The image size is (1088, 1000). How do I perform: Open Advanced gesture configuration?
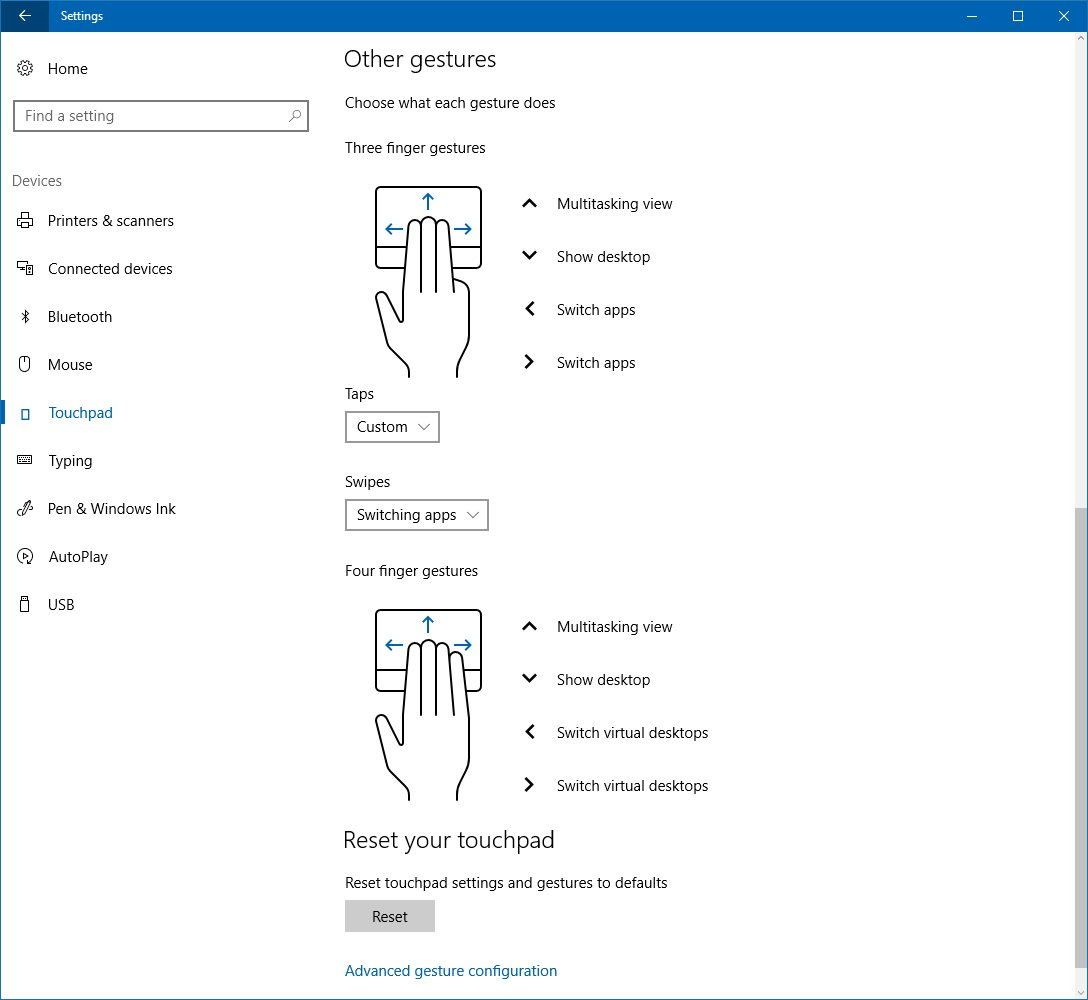pyautogui.click(x=450, y=970)
